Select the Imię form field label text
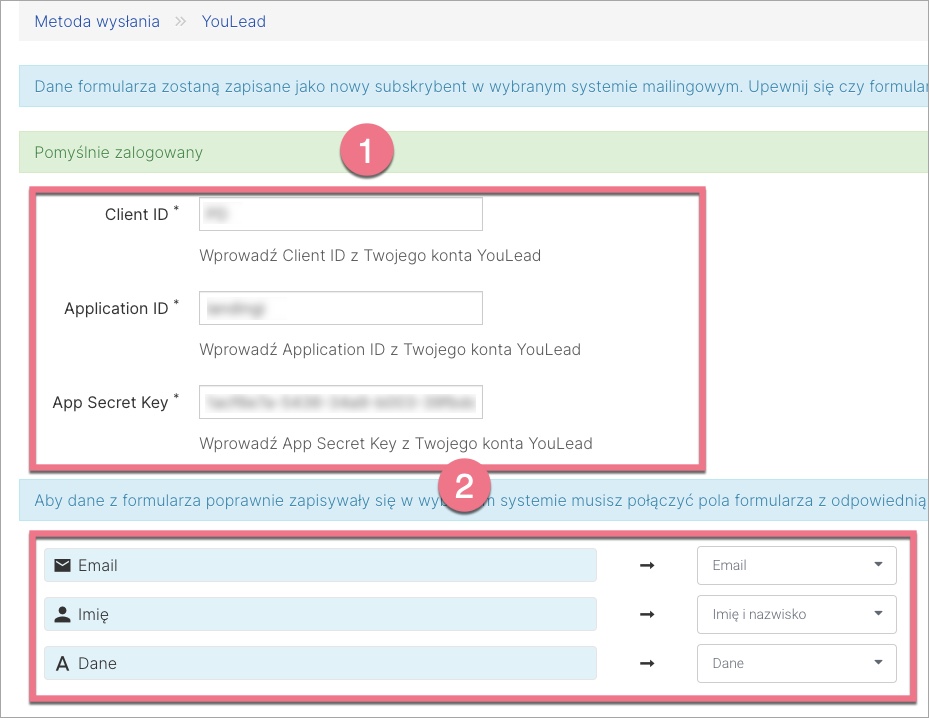Viewport: 929px width, 718px height. click(93, 614)
